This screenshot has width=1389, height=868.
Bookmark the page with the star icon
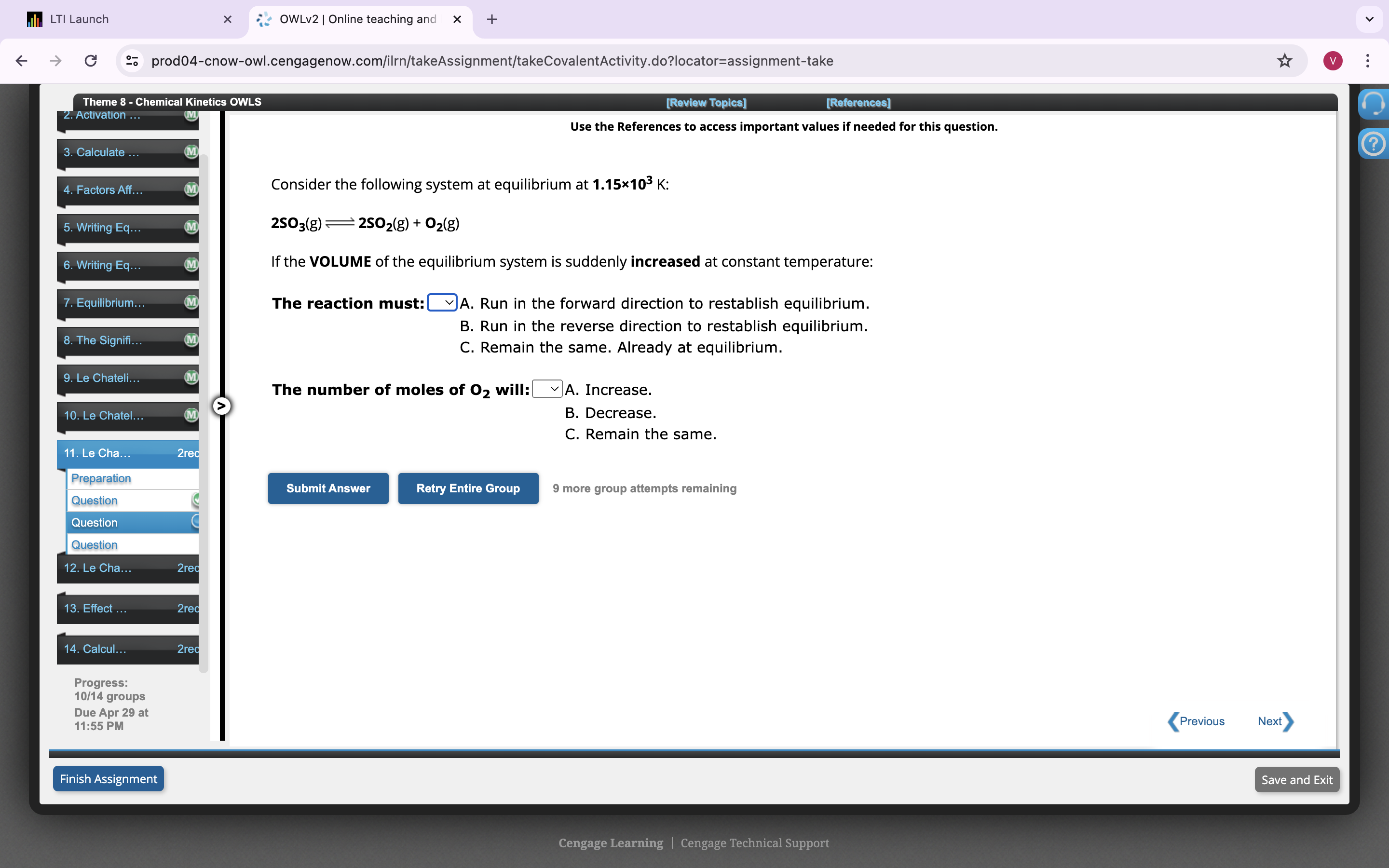(x=1284, y=60)
